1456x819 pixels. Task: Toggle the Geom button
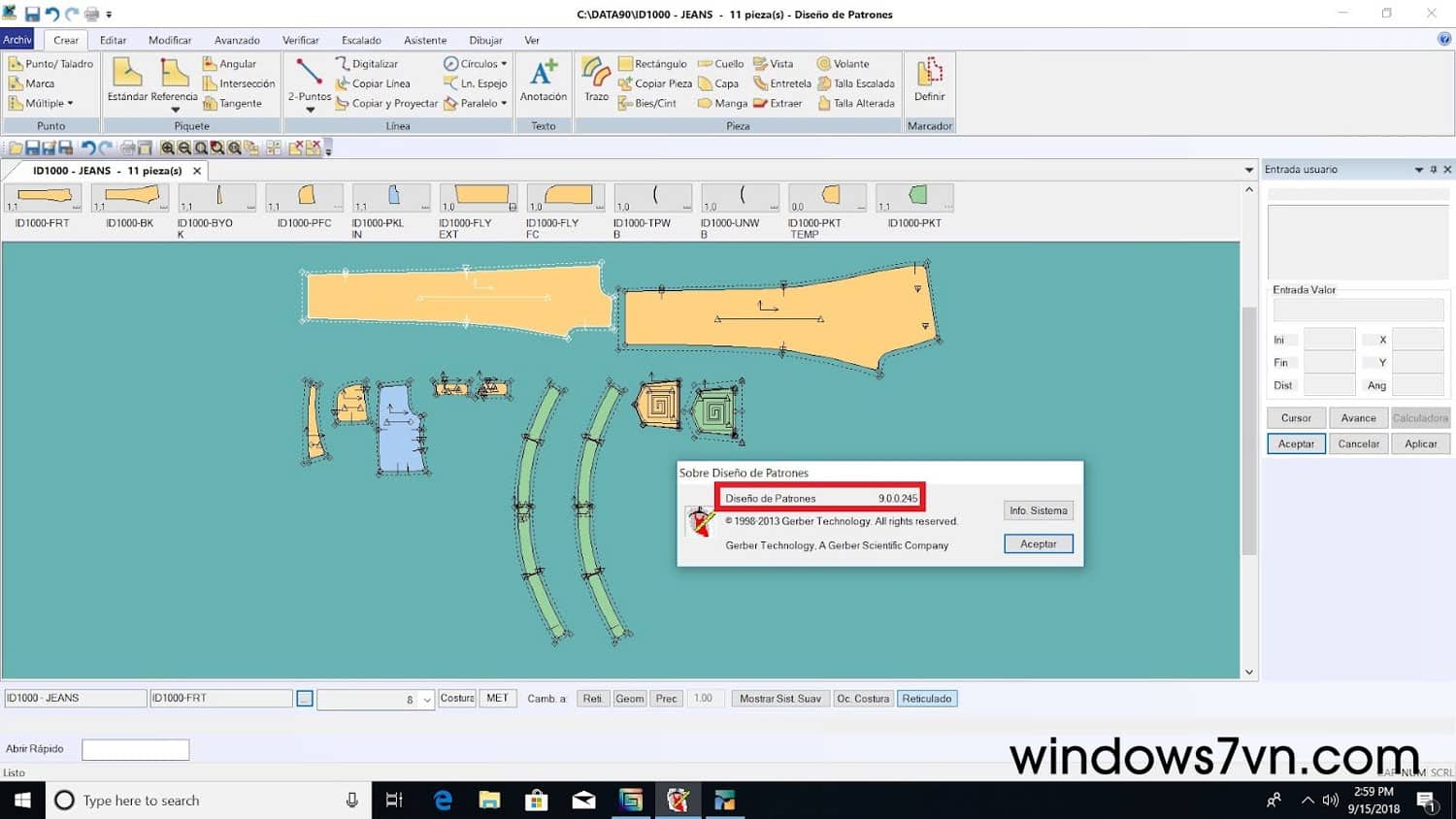(x=630, y=699)
